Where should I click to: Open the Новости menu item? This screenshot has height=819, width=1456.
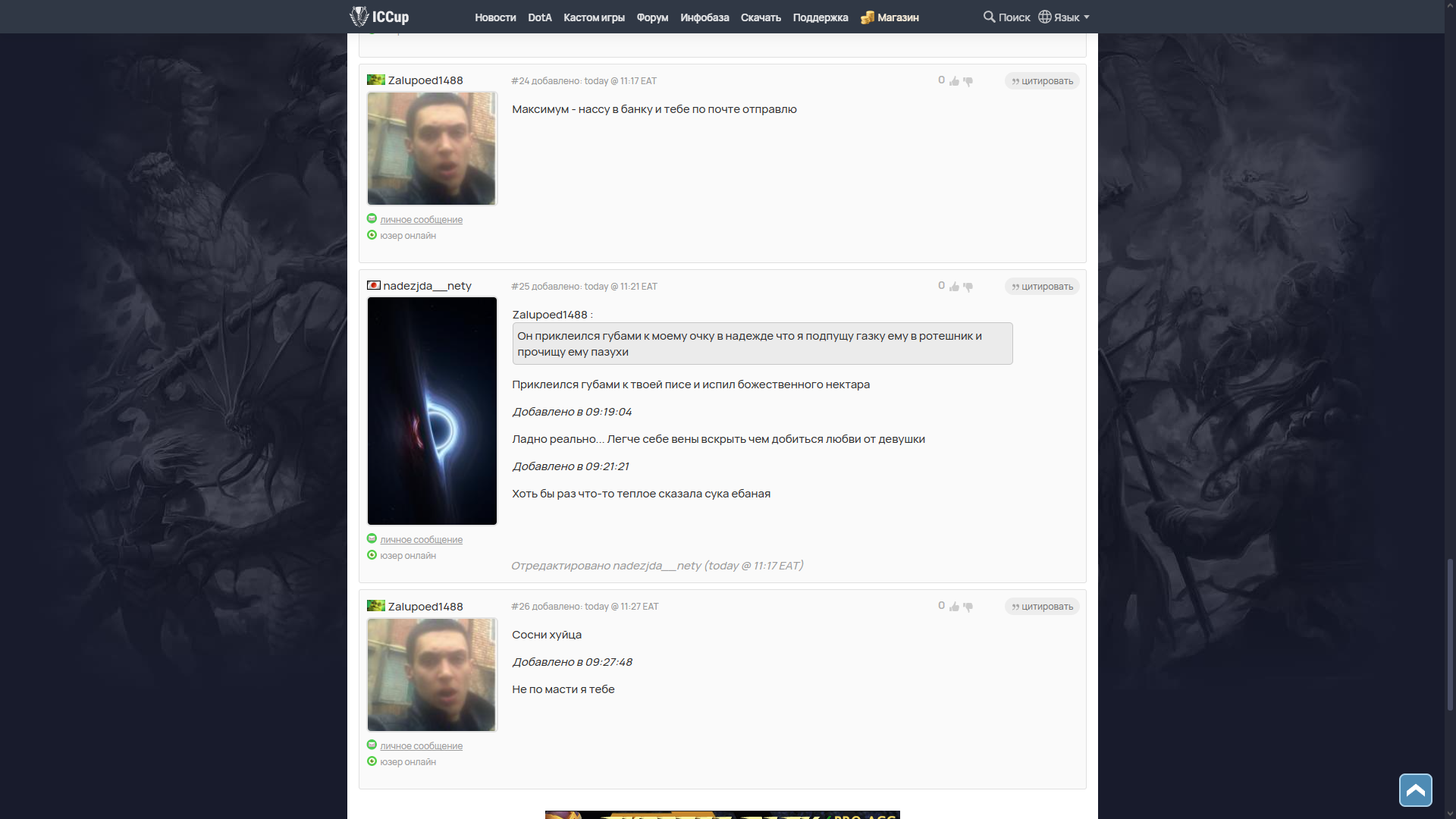[x=495, y=17]
